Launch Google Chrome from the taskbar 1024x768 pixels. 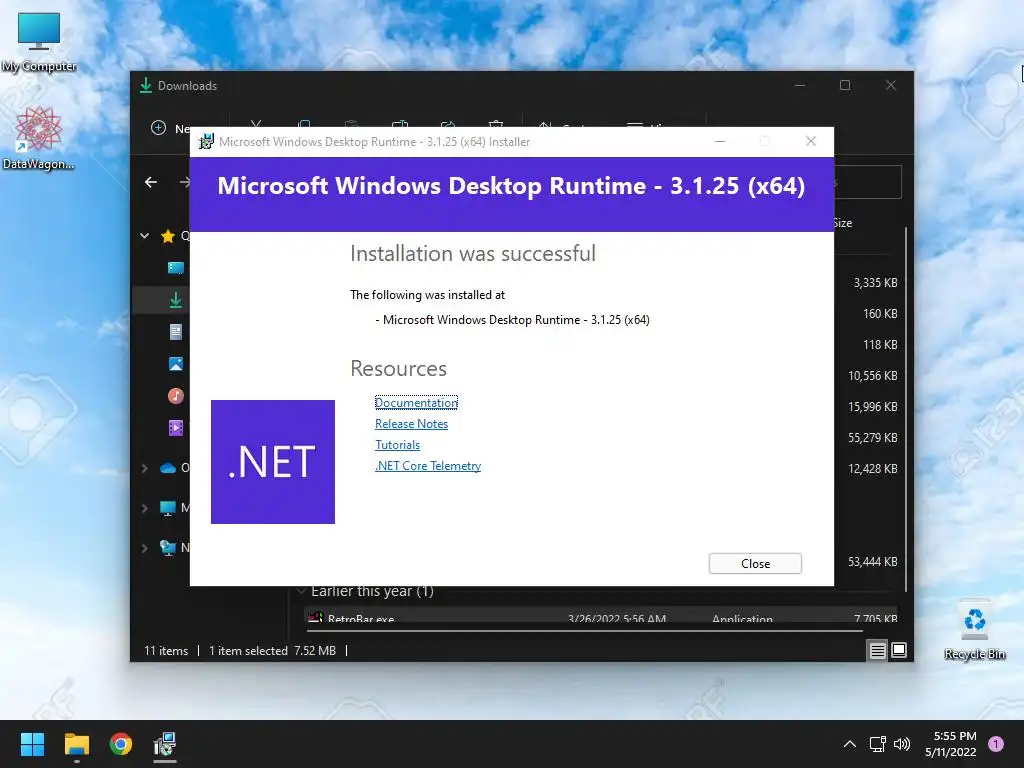pyautogui.click(x=121, y=744)
